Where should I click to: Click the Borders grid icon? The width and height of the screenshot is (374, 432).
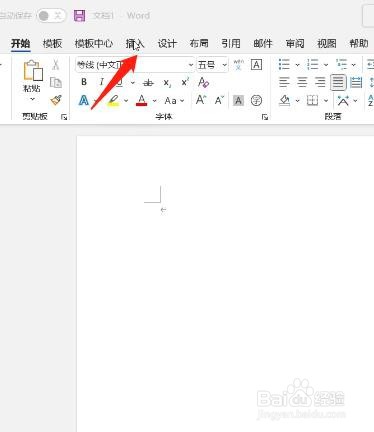point(312,100)
